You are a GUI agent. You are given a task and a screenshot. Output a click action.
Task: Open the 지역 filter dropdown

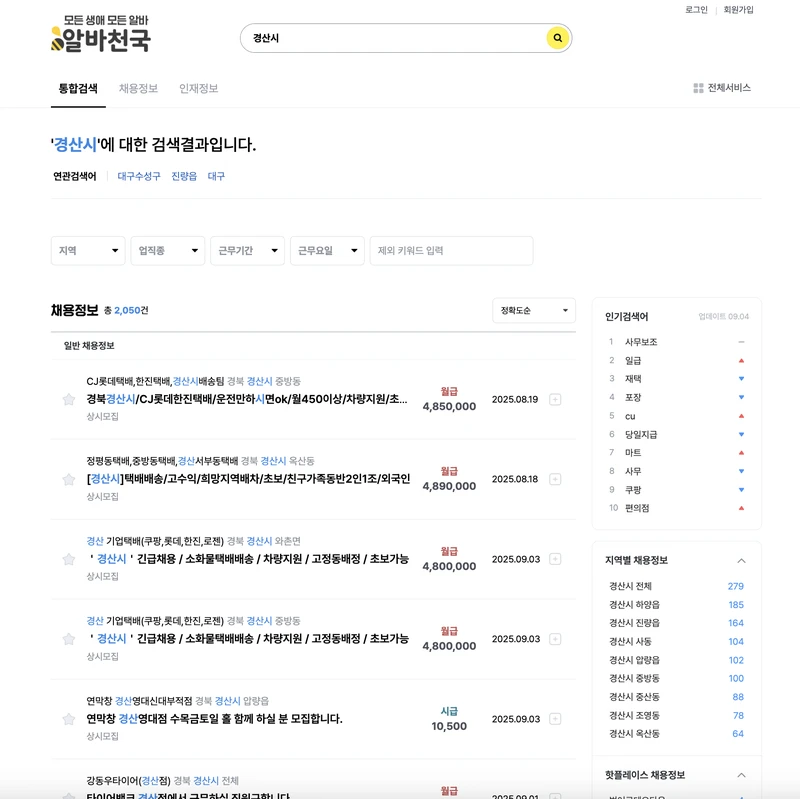pyautogui.click(x=87, y=251)
